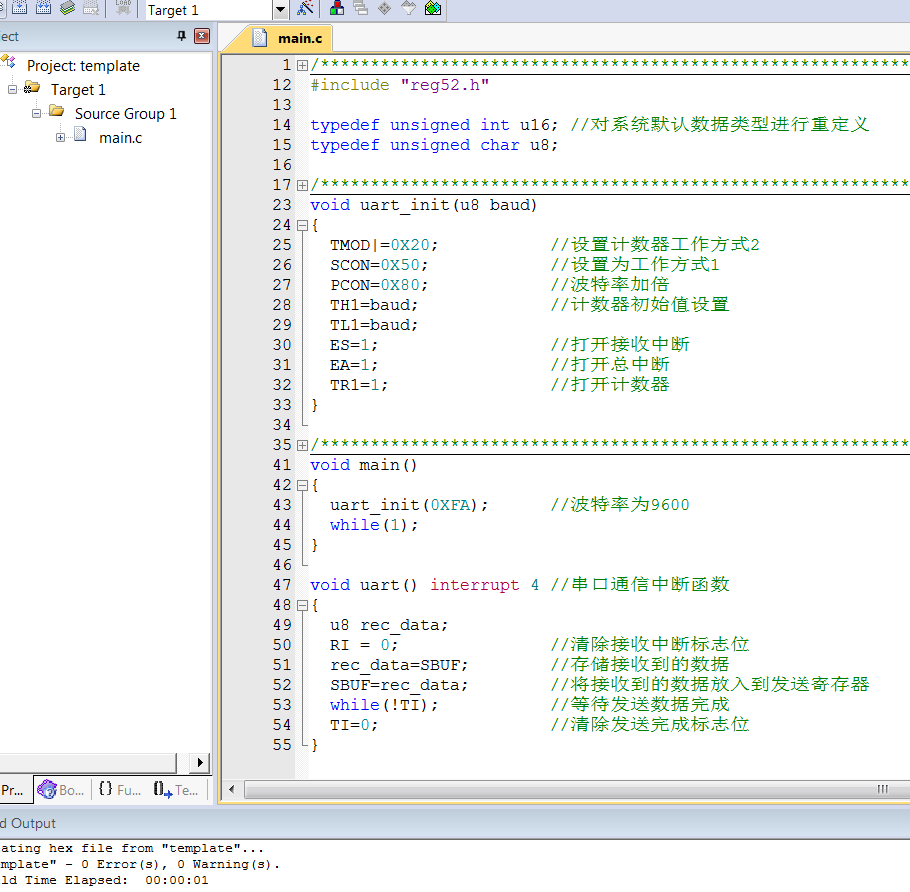This screenshot has width=910, height=892.
Task: Open Manage Project Items colored-blocks icon
Action: click(337, 8)
